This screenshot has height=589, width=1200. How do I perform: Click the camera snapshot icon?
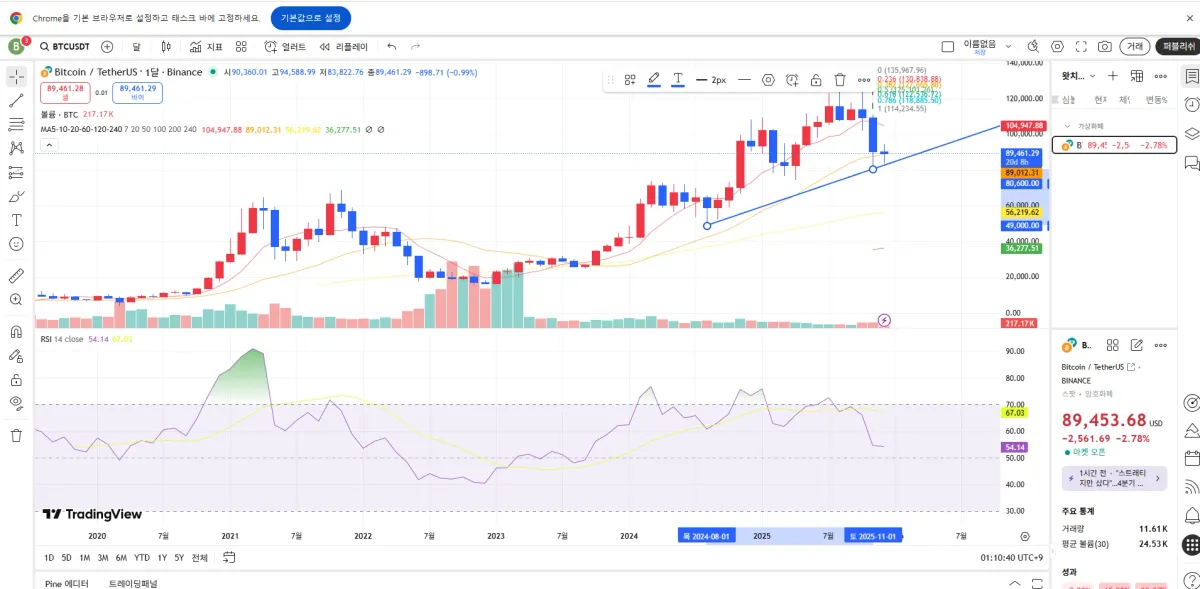click(x=1105, y=47)
